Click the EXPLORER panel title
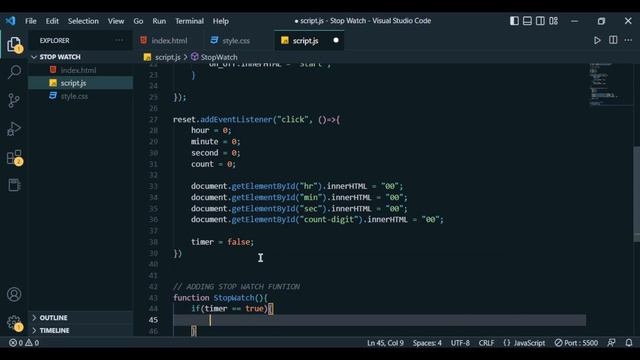Viewport: 640px width, 360px height. coord(55,40)
